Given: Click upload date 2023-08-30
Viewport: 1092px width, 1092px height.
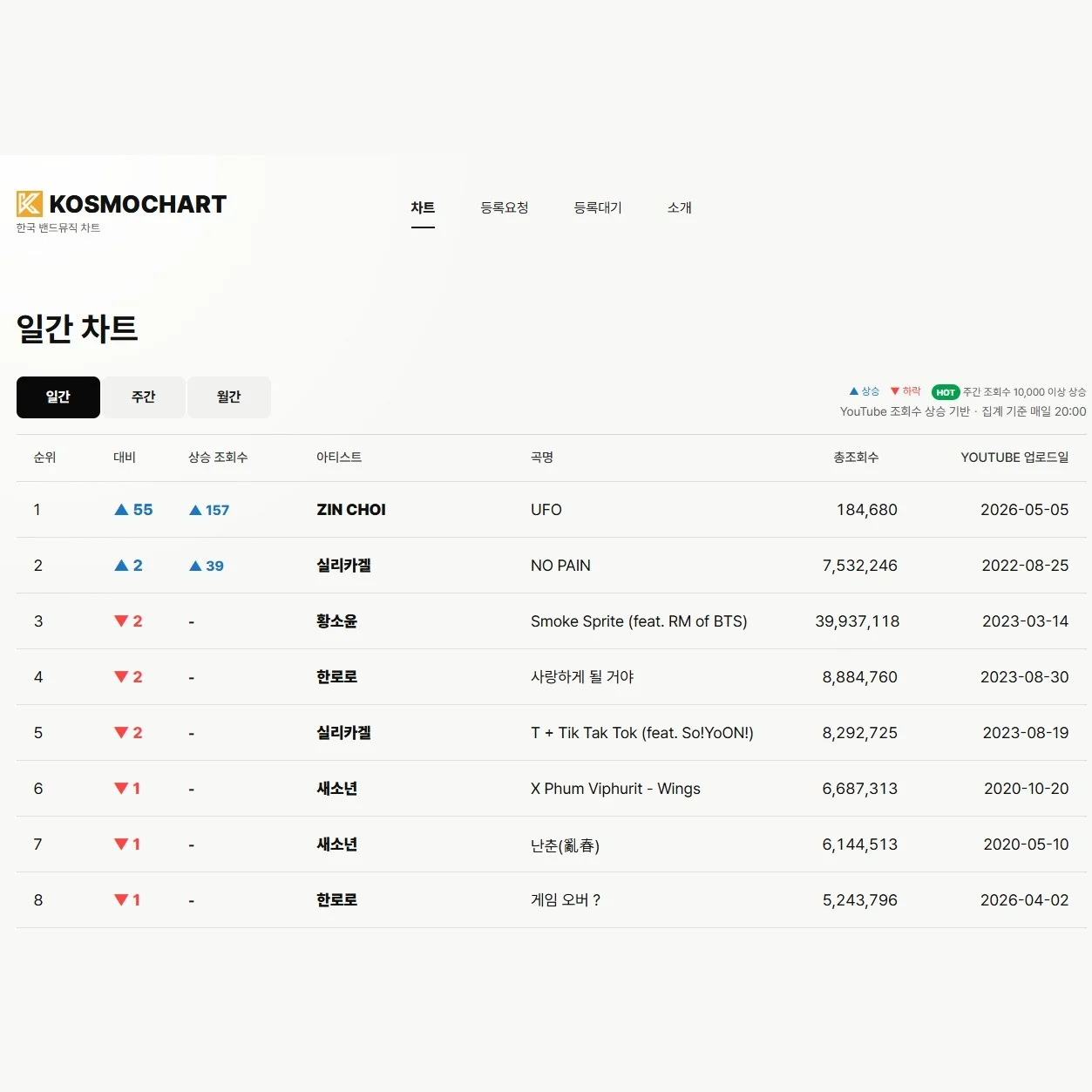Looking at the screenshot, I should tap(1025, 677).
